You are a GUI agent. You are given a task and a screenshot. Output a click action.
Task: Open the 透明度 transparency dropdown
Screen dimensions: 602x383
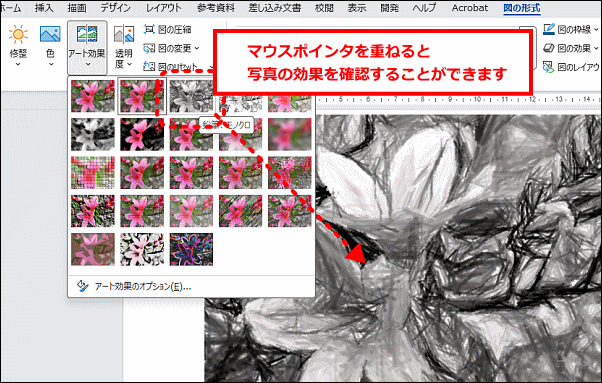point(124,47)
